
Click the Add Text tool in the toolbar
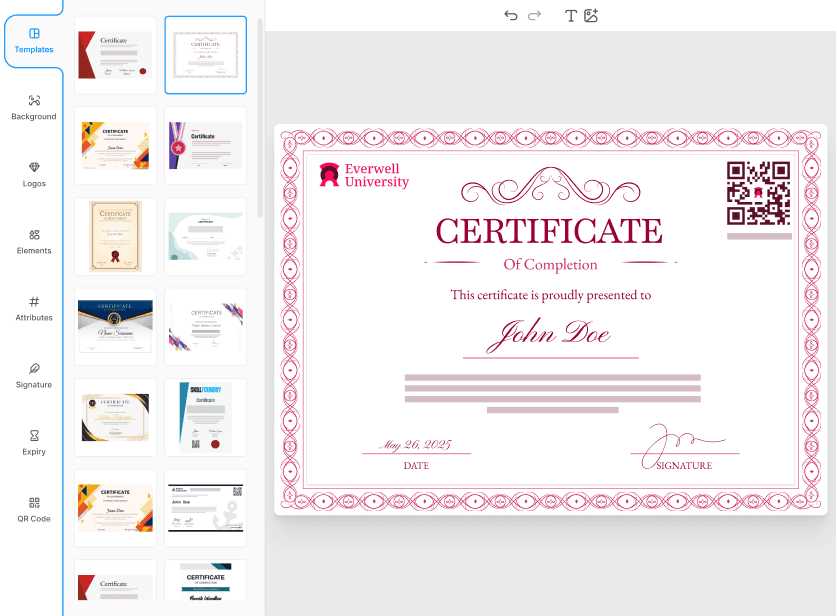pos(570,16)
